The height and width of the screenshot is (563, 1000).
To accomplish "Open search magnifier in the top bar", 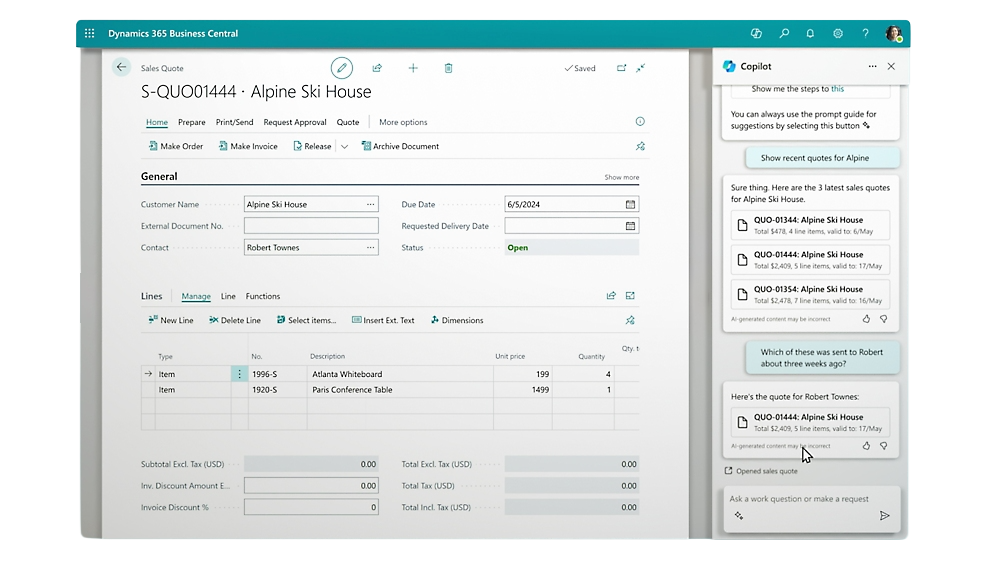I will [x=784, y=33].
